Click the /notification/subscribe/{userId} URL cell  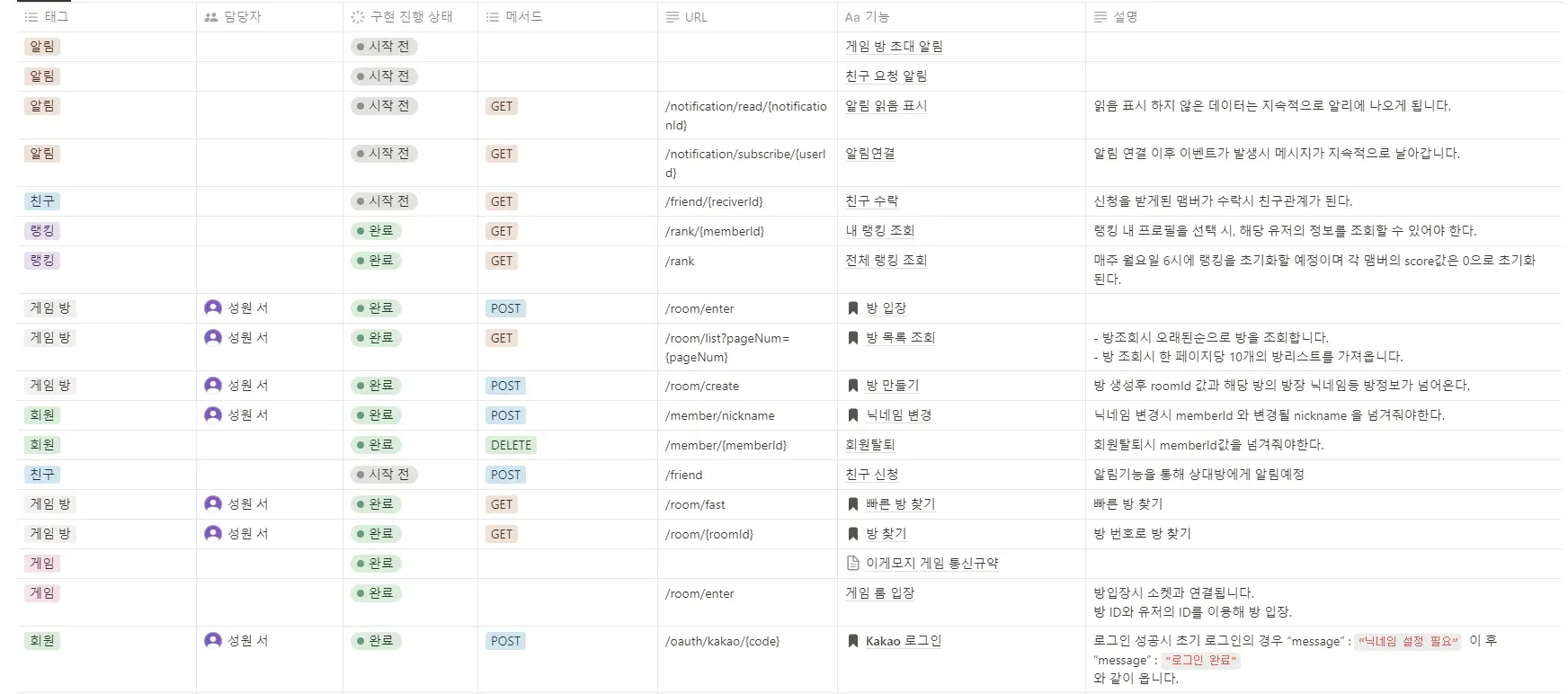pos(746,164)
